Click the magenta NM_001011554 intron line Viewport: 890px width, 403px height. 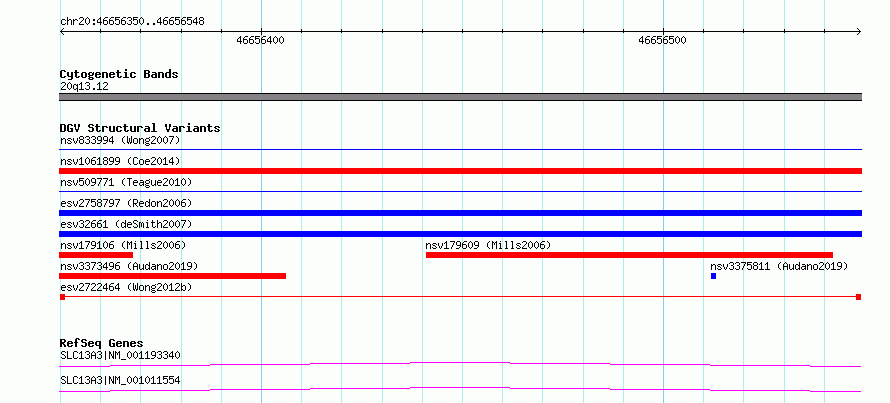pyautogui.click(x=460, y=389)
